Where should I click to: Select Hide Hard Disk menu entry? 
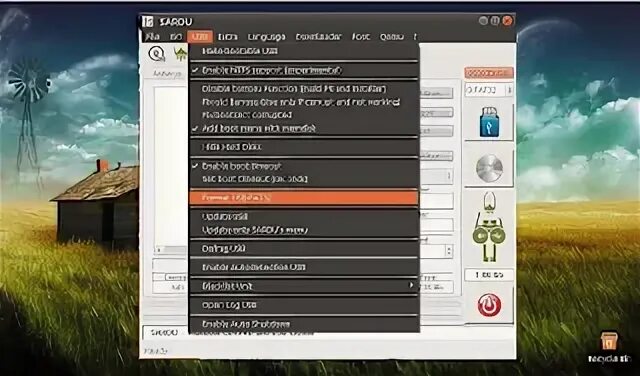(304, 147)
